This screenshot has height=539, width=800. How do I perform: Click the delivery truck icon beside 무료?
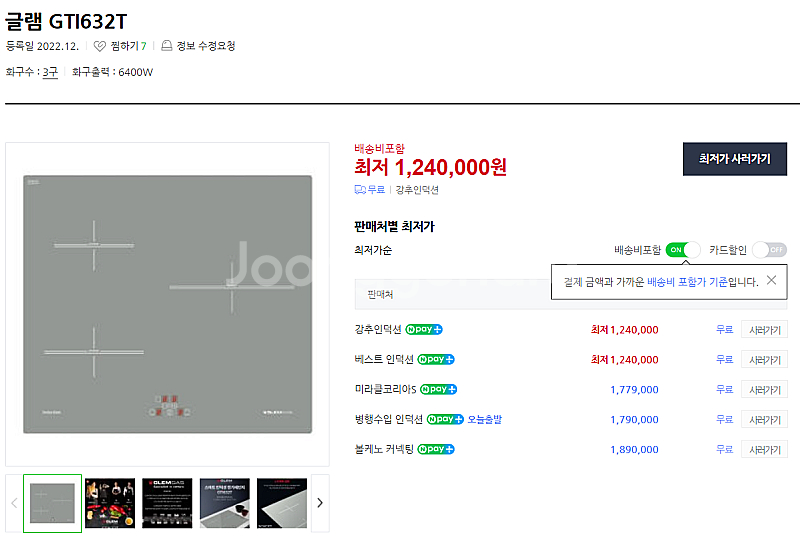click(360, 190)
